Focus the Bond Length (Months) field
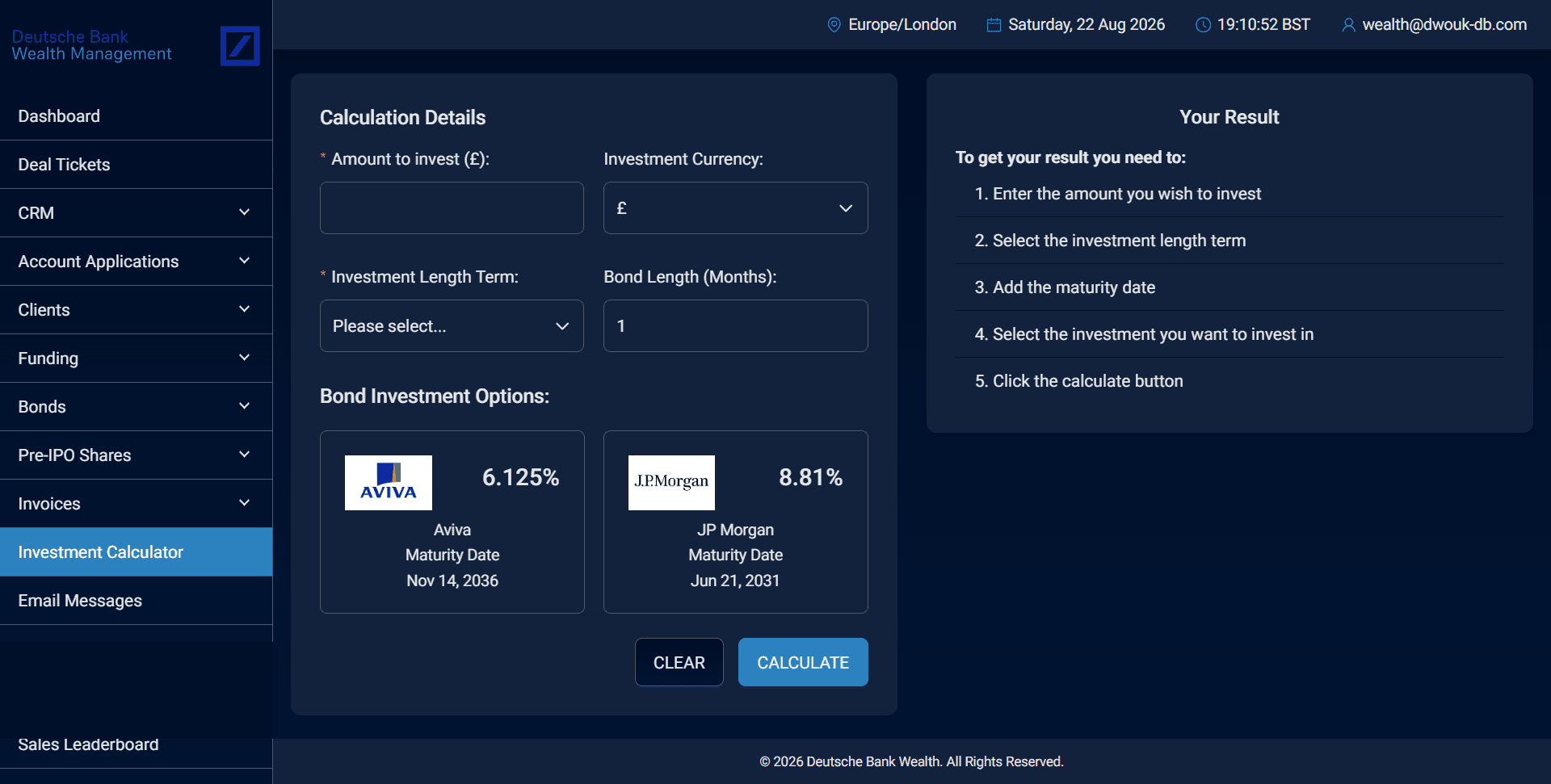1551x784 pixels. click(736, 326)
